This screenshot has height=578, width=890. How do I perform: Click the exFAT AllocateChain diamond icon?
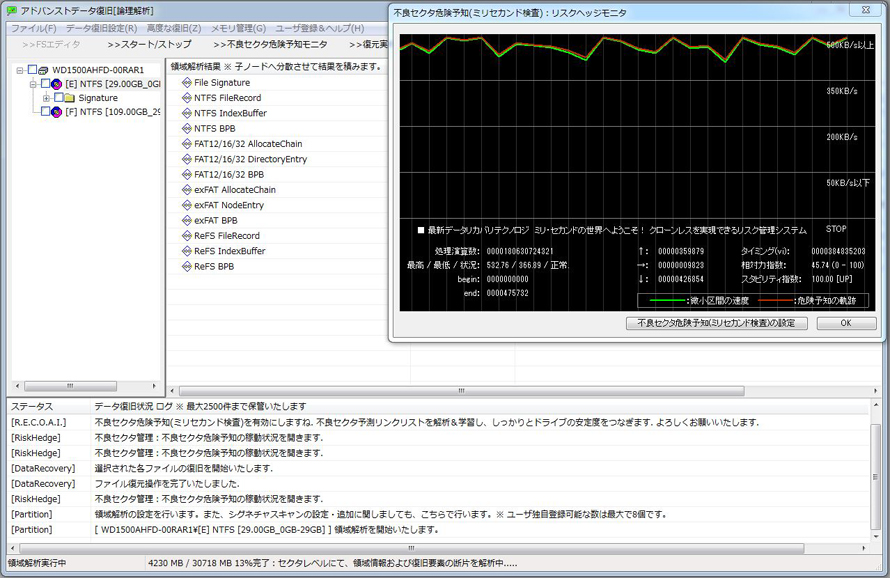coord(187,190)
